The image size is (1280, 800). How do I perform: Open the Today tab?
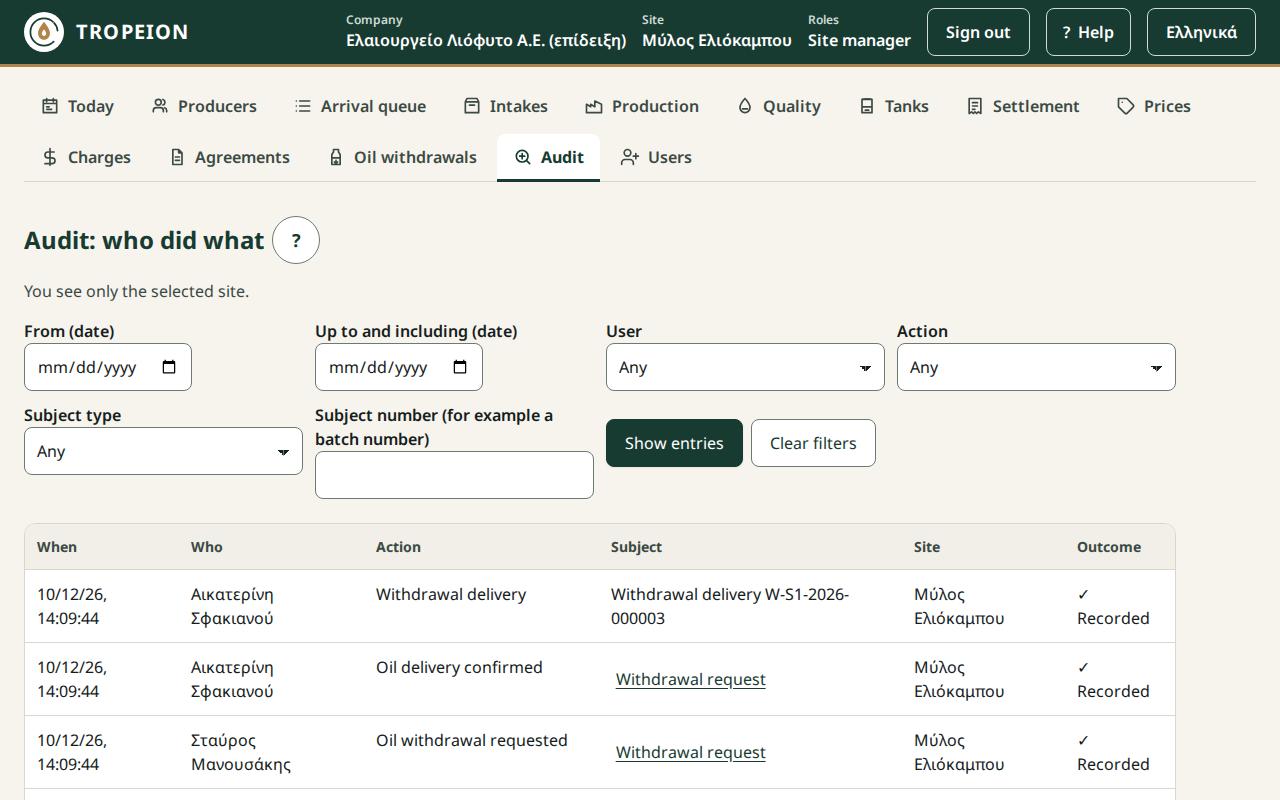tap(77, 106)
